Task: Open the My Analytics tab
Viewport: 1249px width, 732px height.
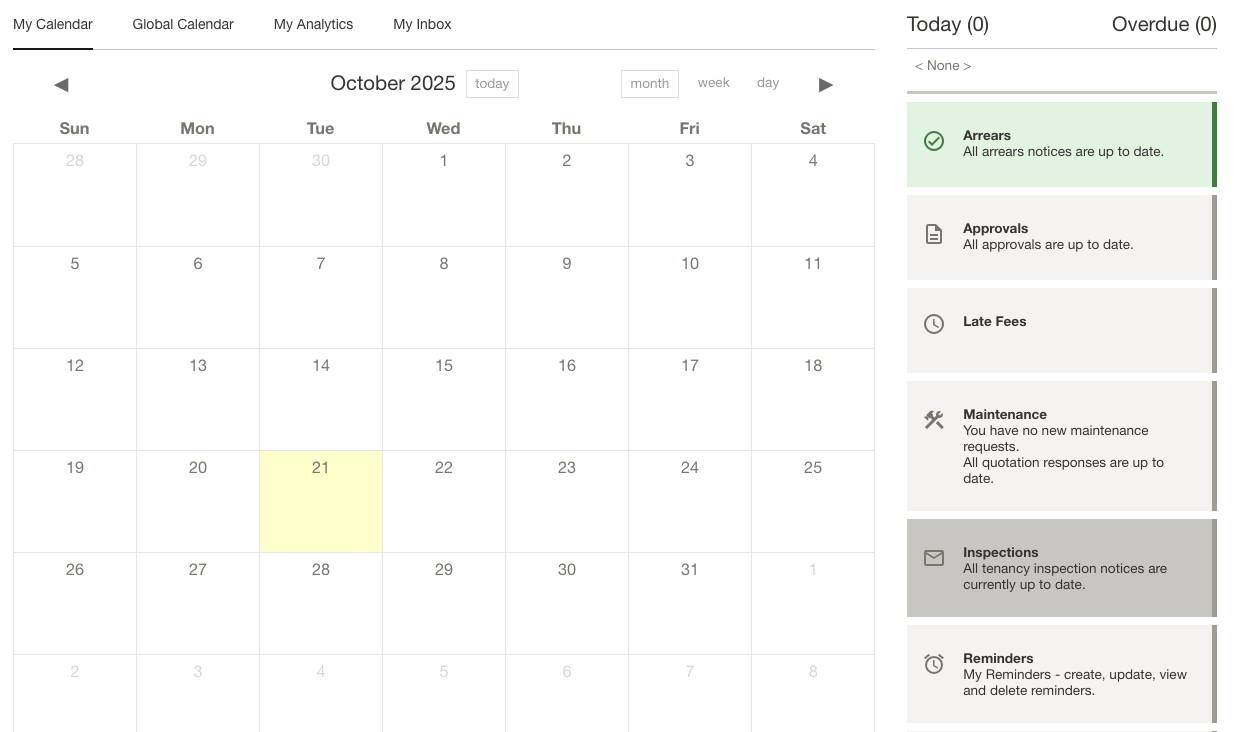Action: pos(313,24)
